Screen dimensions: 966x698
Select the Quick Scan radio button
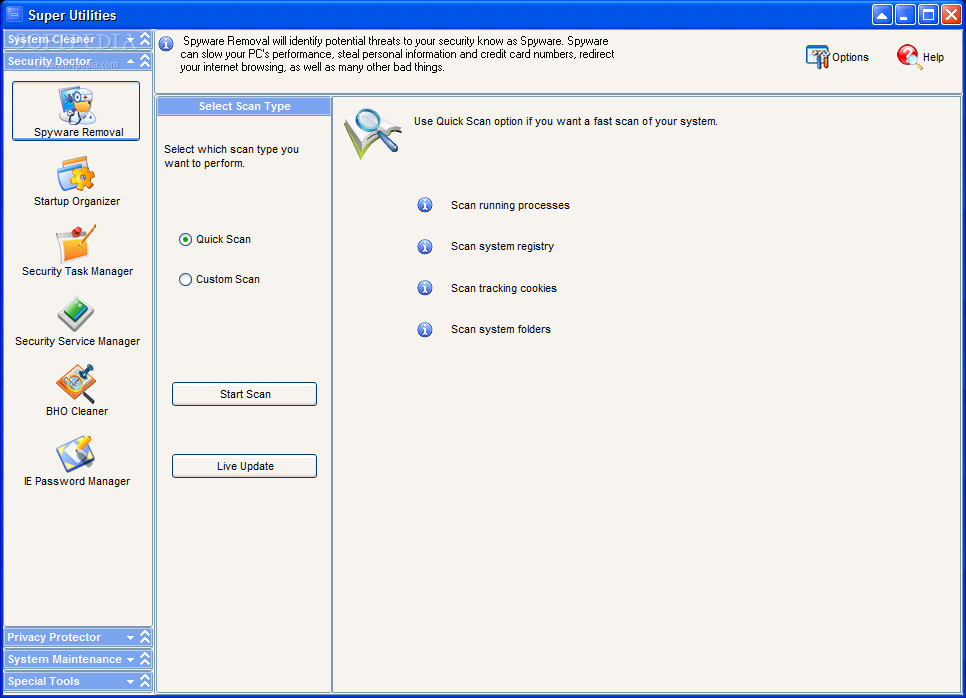pyautogui.click(x=185, y=240)
